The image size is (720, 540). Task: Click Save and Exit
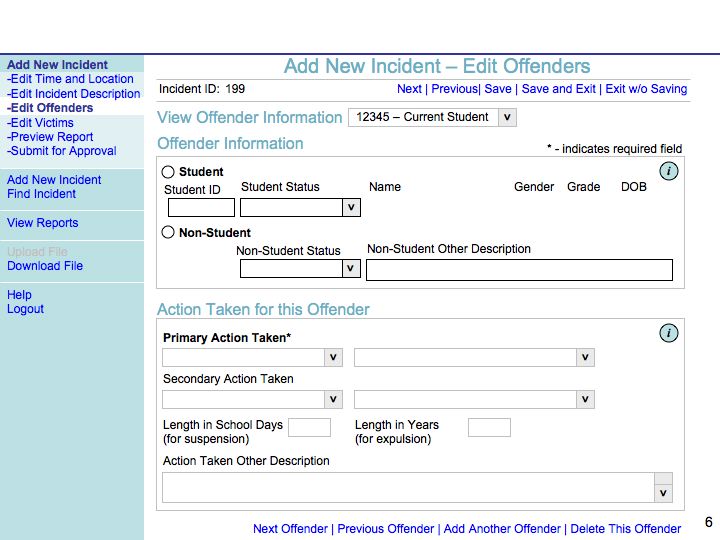[558, 89]
